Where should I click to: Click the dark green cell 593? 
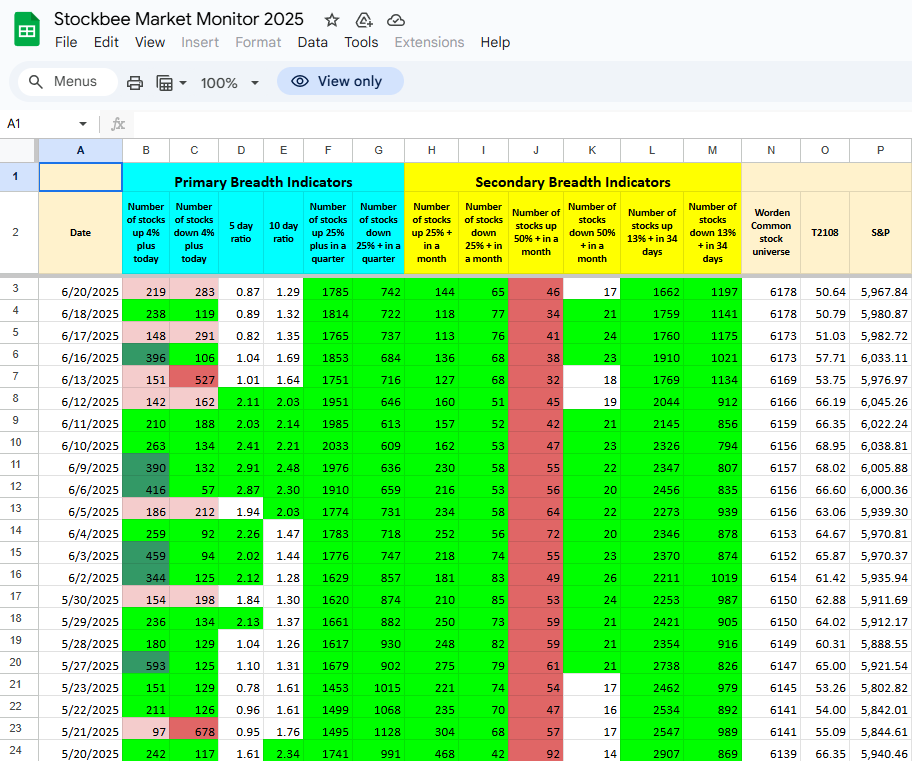click(x=146, y=663)
